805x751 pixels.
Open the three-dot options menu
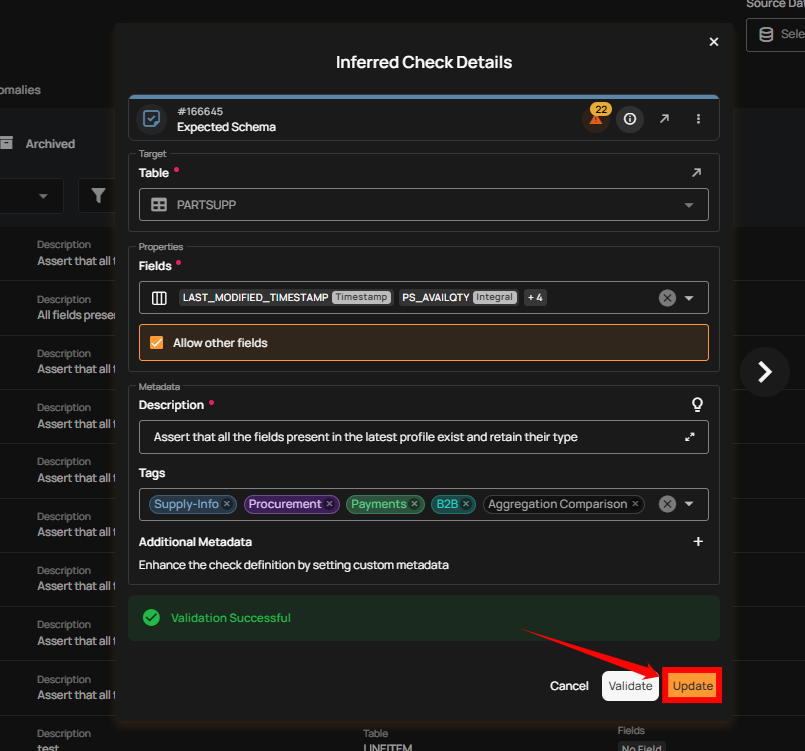(x=698, y=119)
